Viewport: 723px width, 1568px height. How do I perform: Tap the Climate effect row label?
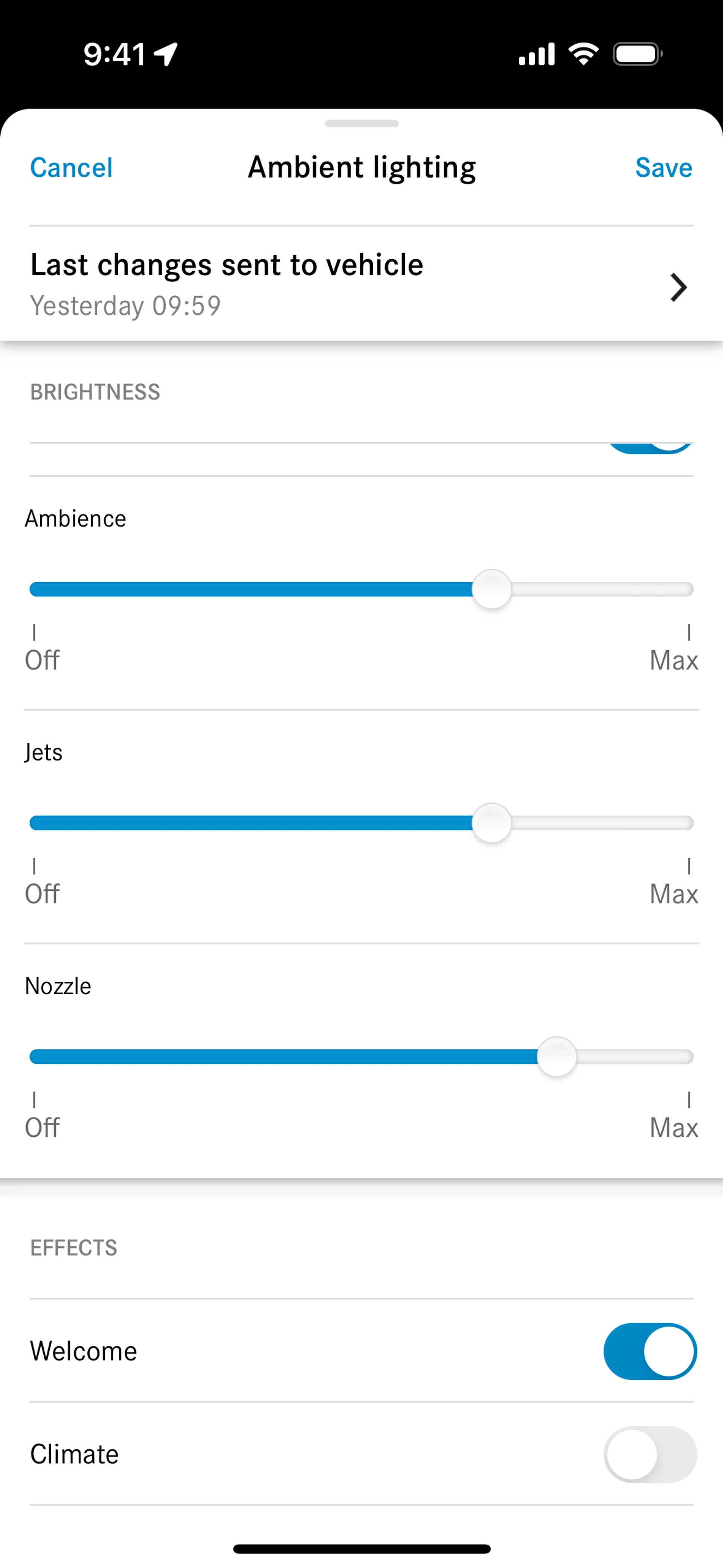pos(74,1454)
